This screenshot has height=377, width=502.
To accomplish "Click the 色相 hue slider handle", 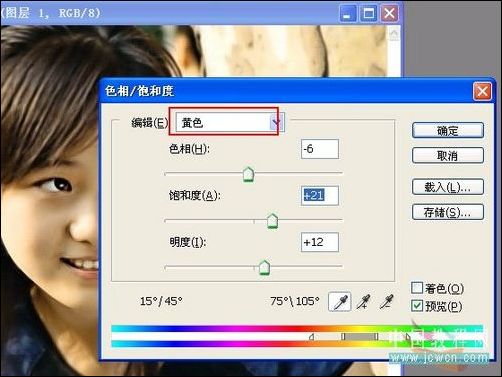I will 248,174.
